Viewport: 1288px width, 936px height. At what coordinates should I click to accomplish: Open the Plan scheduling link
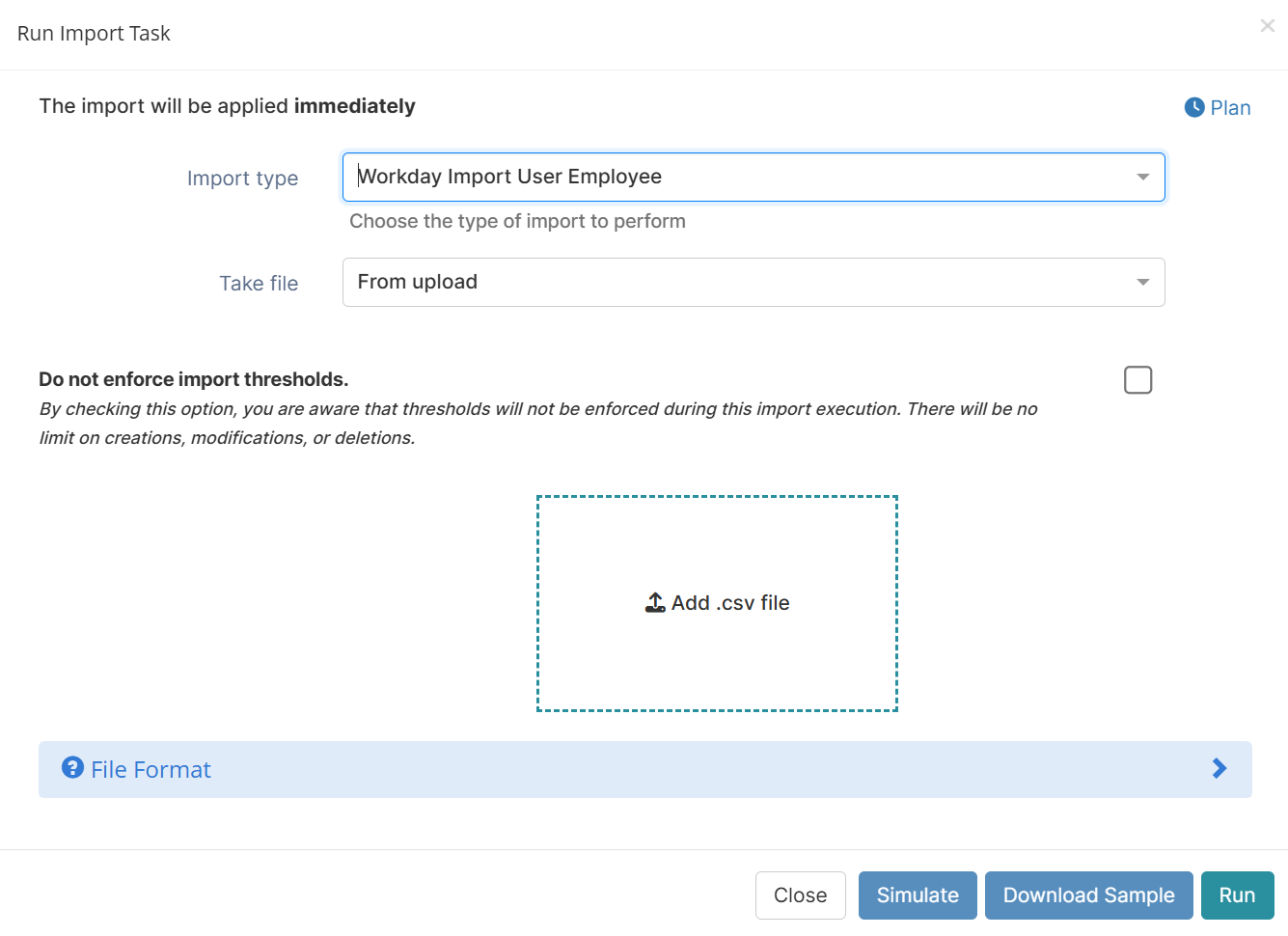[x=1230, y=108]
